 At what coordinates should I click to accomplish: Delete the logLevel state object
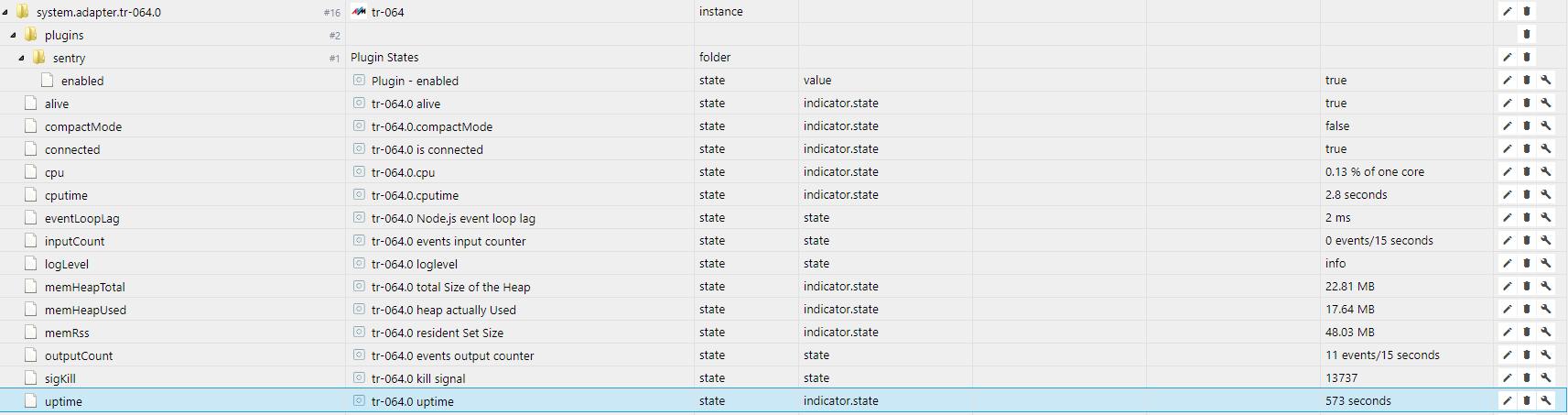1526,264
